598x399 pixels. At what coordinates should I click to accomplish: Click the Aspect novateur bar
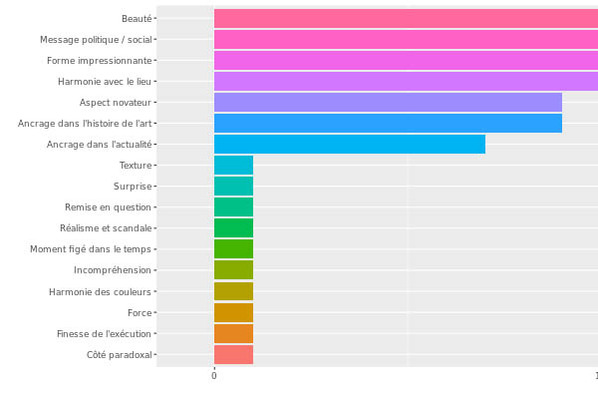pyautogui.click(x=388, y=102)
